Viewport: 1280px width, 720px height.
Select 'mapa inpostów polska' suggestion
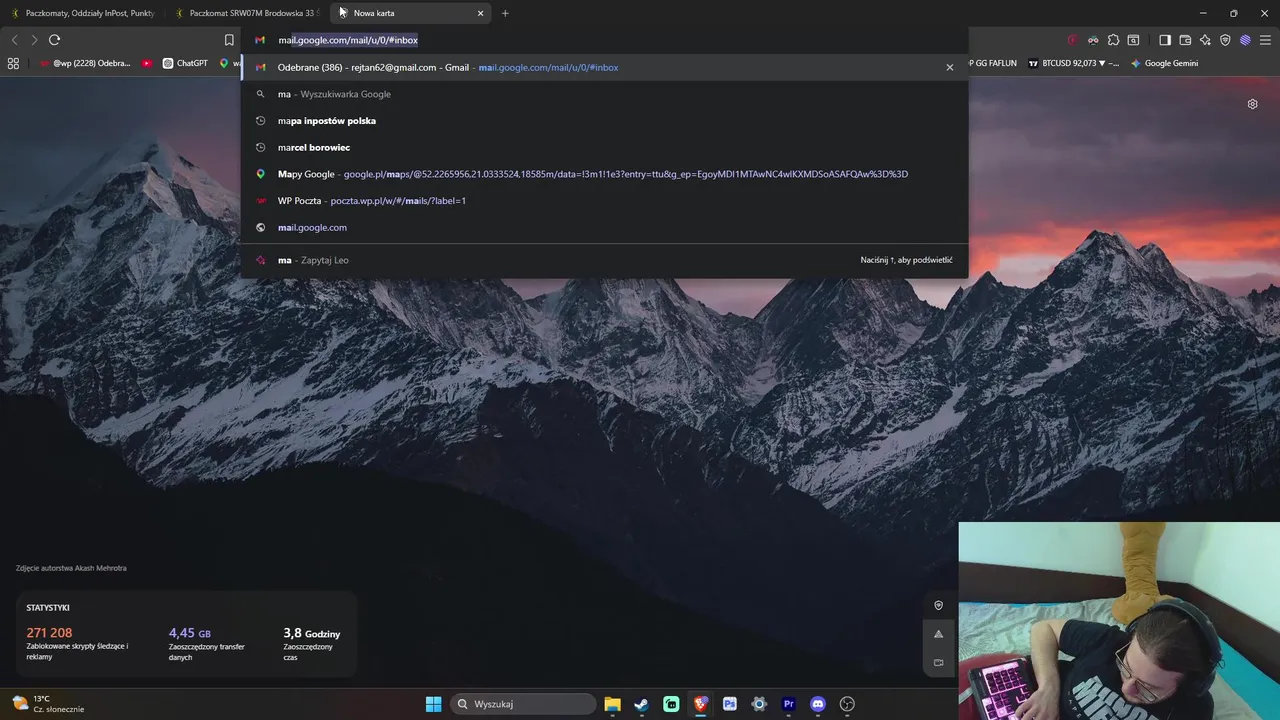(605, 121)
